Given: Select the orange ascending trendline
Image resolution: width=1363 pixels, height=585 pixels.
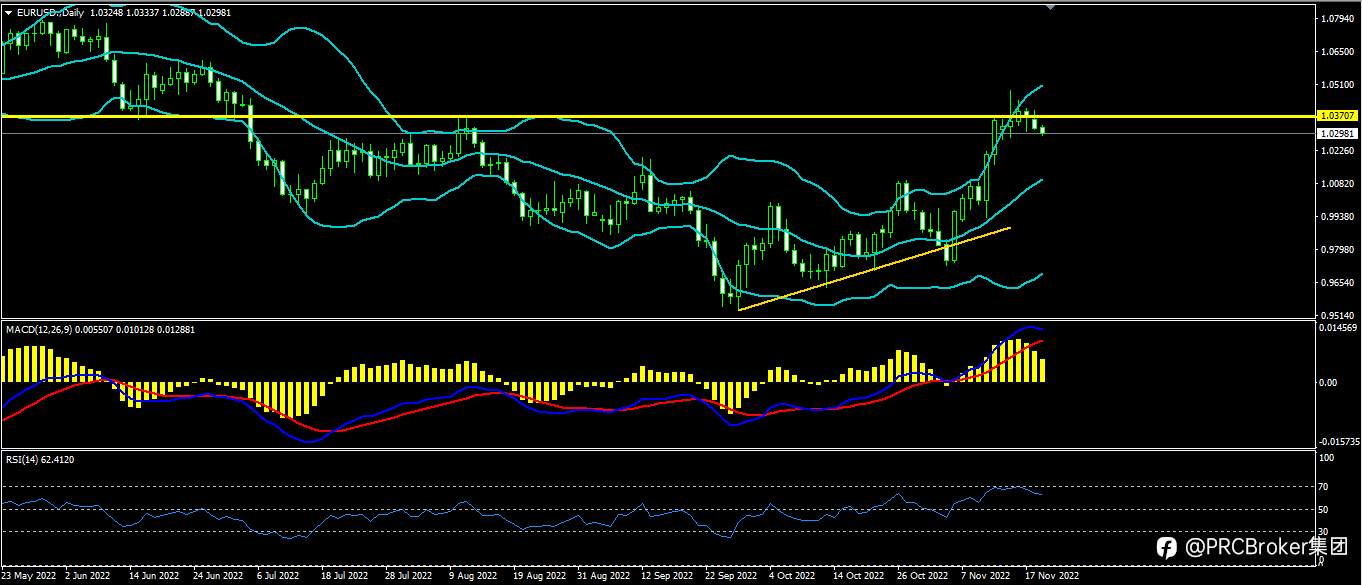Looking at the screenshot, I should 875,269.
